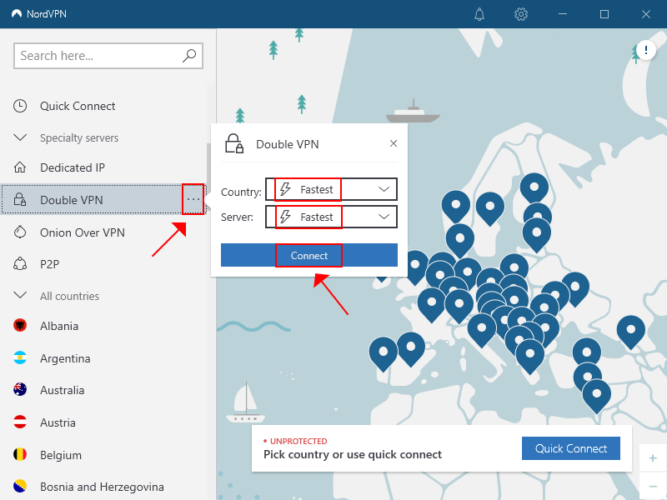Select Argentina in country list
The width and height of the screenshot is (667, 500).
tap(65, 358)
